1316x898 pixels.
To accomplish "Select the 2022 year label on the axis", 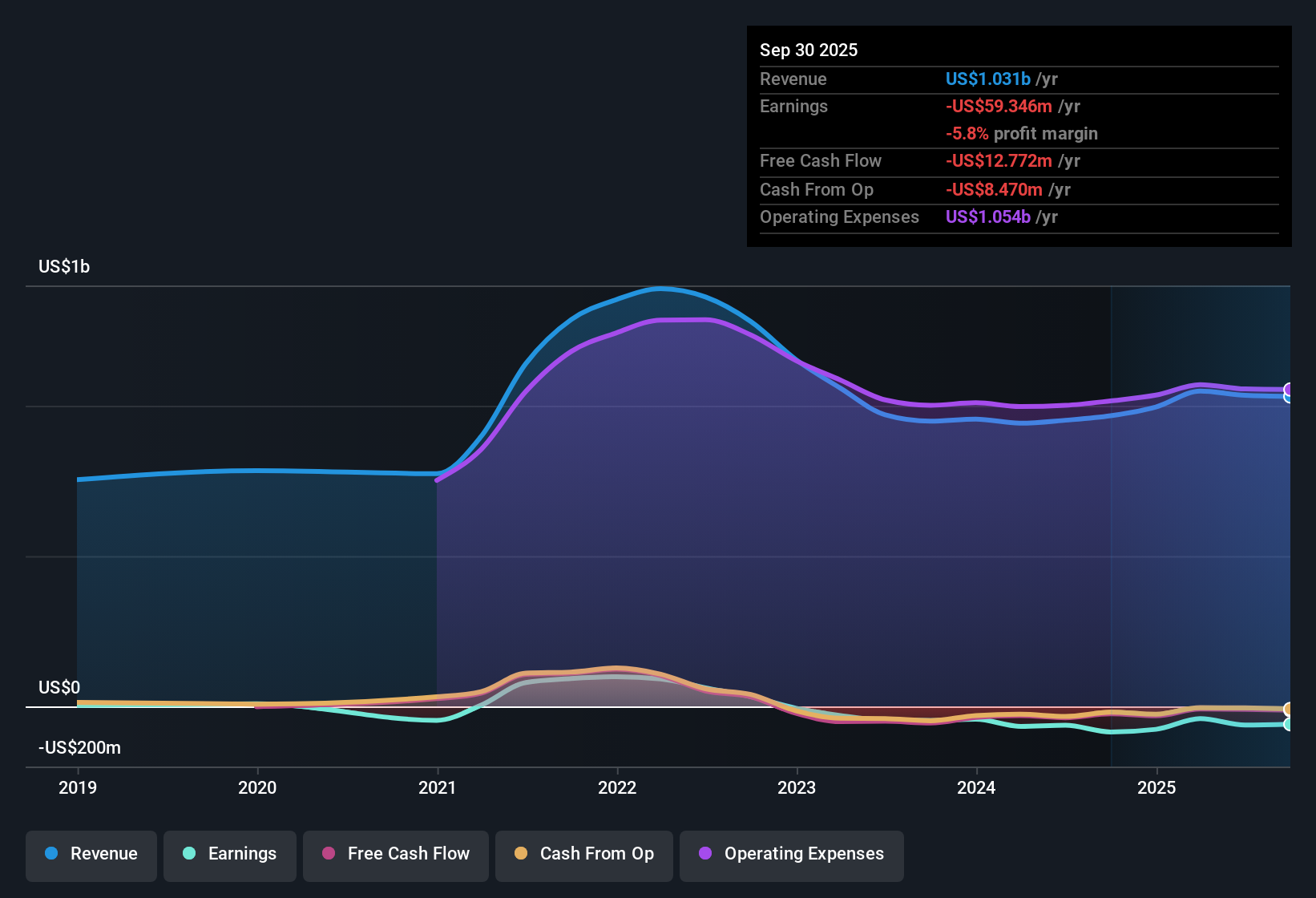I will pyautogui.click(x=616, y=788).
